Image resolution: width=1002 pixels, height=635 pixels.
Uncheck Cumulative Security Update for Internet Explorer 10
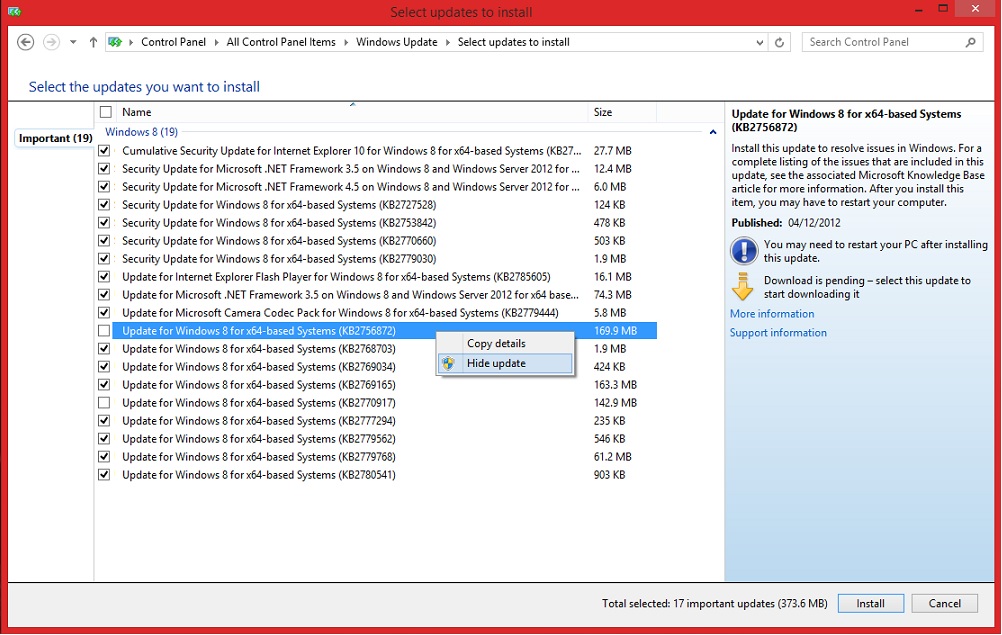[x=104, y=151]
